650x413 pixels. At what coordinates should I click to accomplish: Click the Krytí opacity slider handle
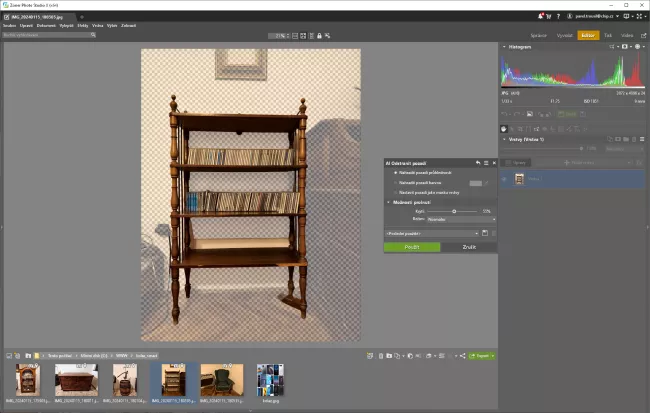point(454,211)
